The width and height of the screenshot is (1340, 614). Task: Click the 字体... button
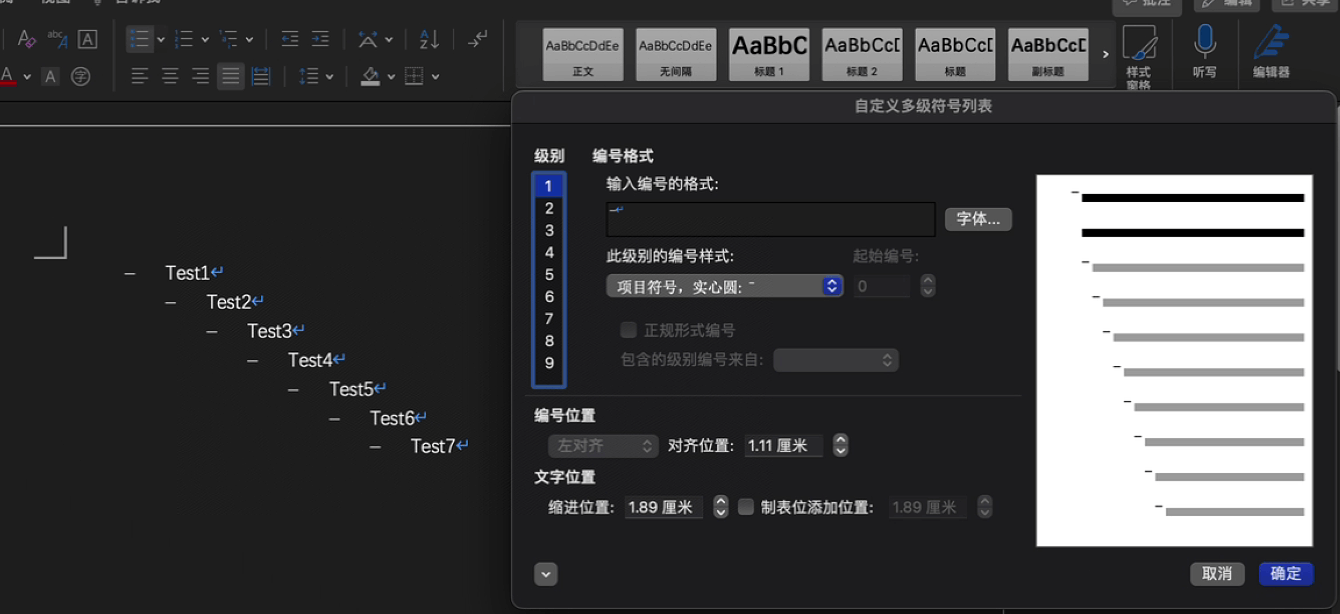(978, 219)
